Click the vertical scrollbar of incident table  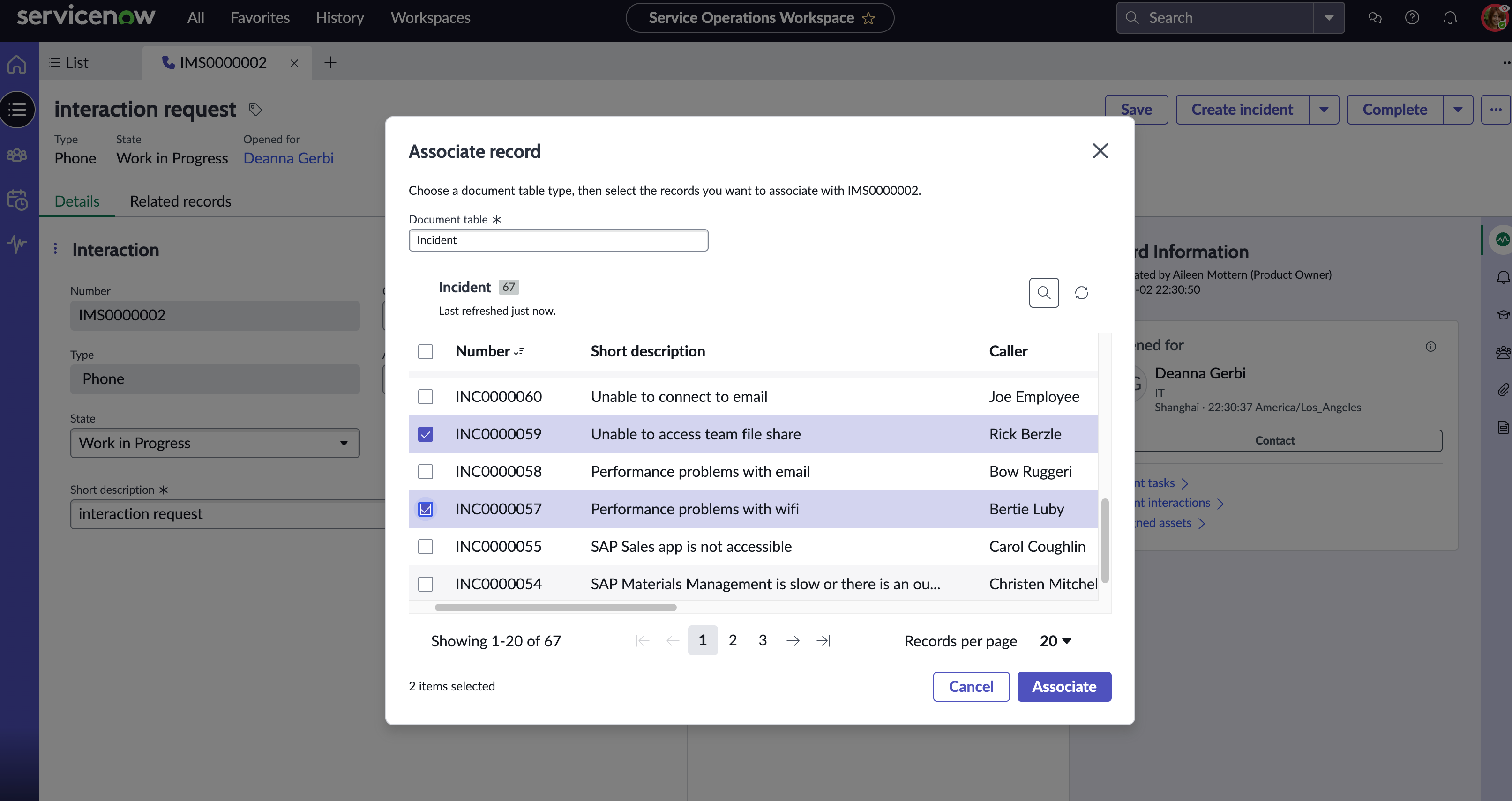(x=1105, y=541)
